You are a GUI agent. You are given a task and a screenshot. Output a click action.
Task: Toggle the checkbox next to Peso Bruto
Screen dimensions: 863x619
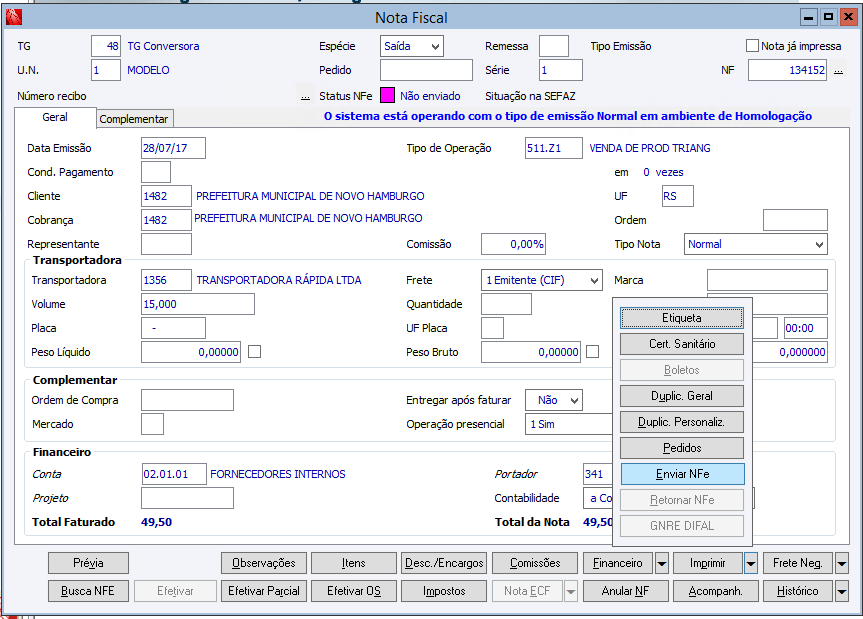pos(593,351)
